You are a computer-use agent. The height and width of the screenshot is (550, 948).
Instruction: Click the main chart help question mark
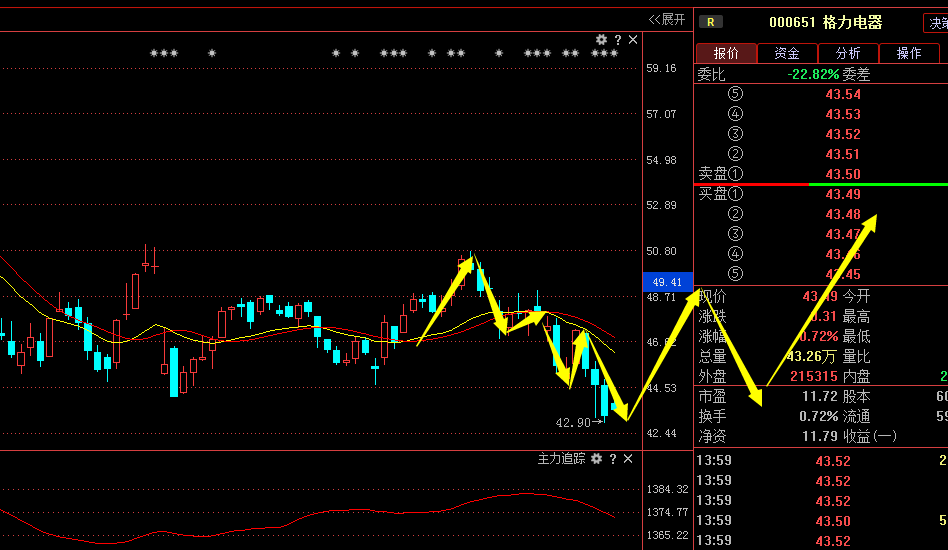tap(617, 40)
